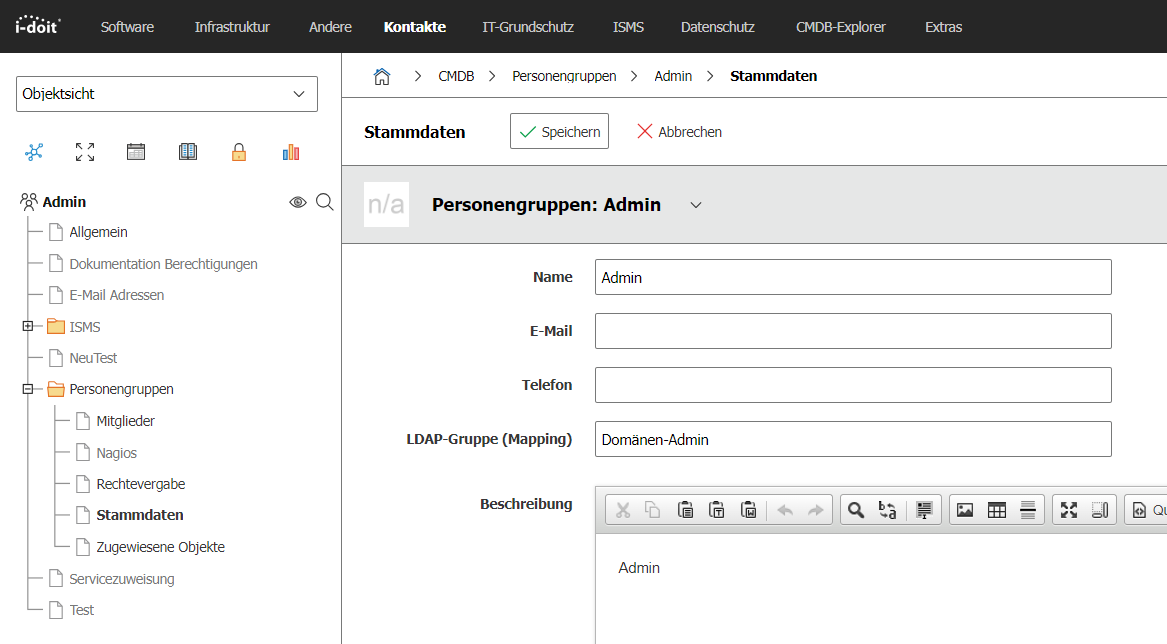The image size is (1167, 644).
Task: Click the Show Blocks icon in editor
Action: coord(1100,510)
